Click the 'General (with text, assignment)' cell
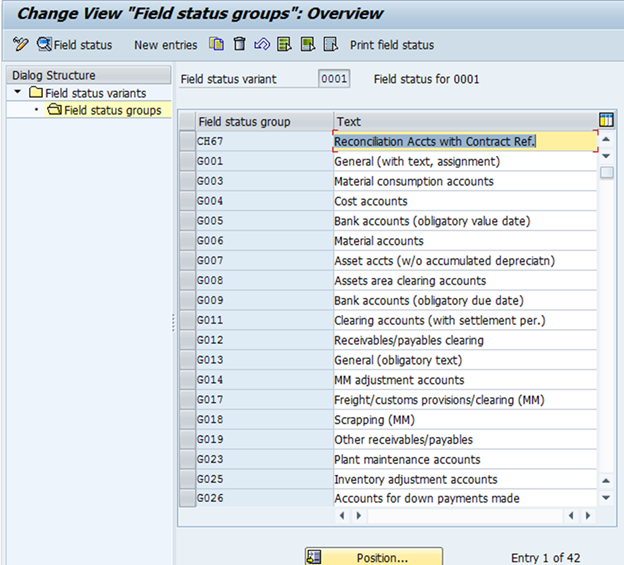The image size is (624, 565). tap(465, 161)
